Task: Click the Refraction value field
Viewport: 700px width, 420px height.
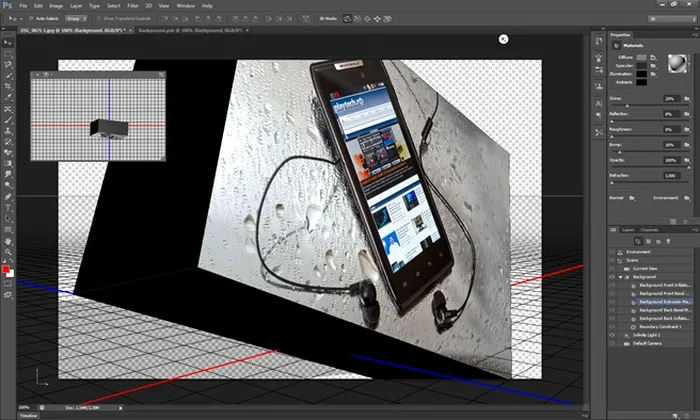Action: (671, 176)
